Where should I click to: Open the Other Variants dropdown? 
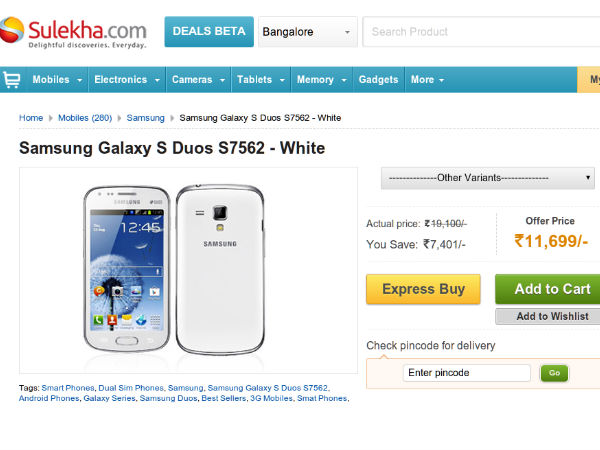tap(489, 178)
